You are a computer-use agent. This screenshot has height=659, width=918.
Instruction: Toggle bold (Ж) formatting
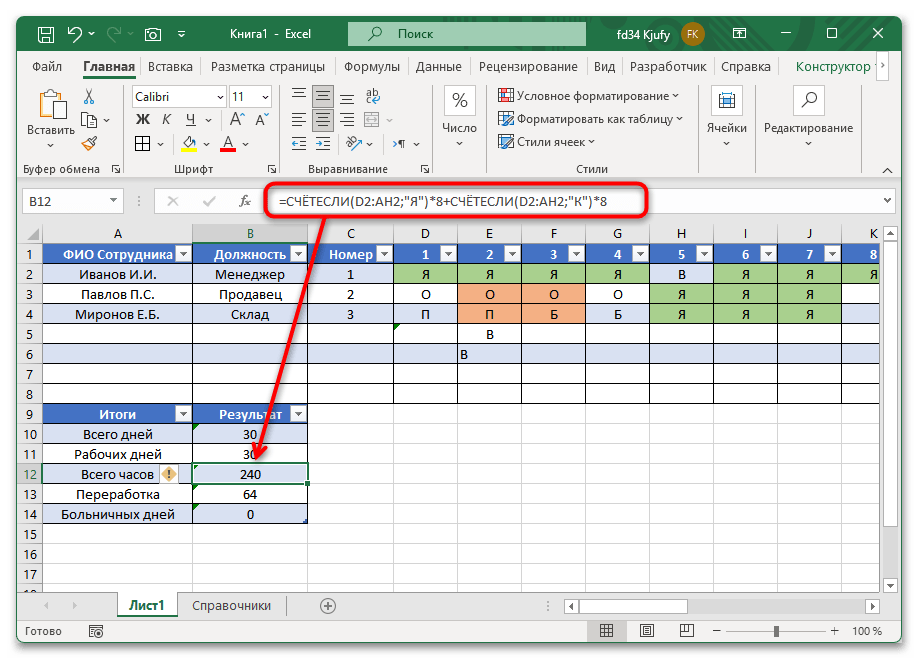(x=142, y=120)
